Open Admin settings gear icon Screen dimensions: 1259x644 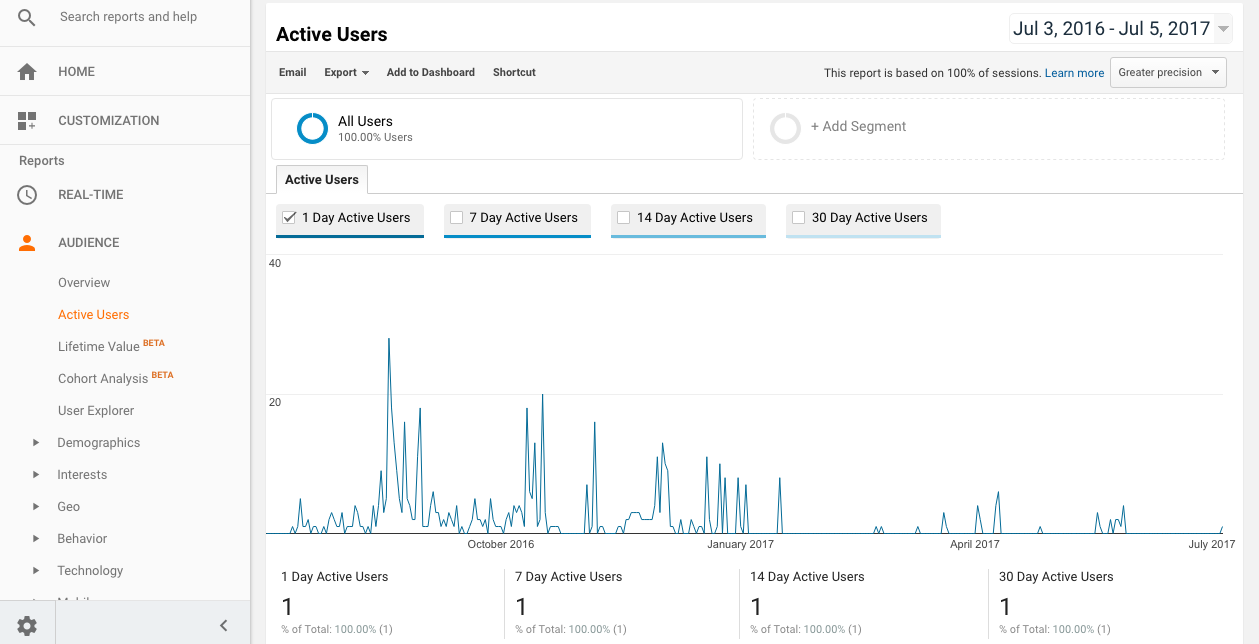[27, 626]
